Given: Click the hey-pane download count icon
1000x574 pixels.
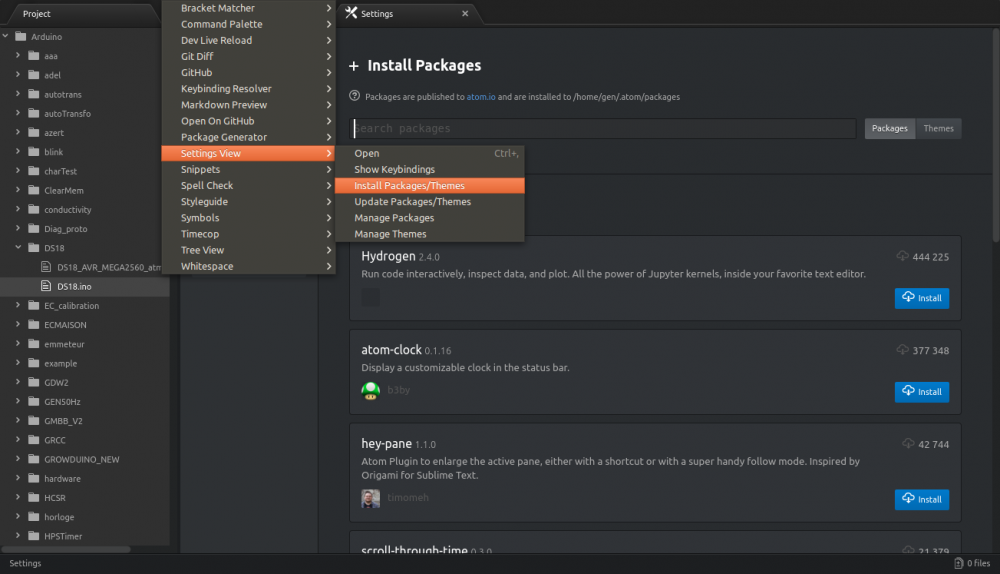Looking at the screenshot, I should pos(908,444).
